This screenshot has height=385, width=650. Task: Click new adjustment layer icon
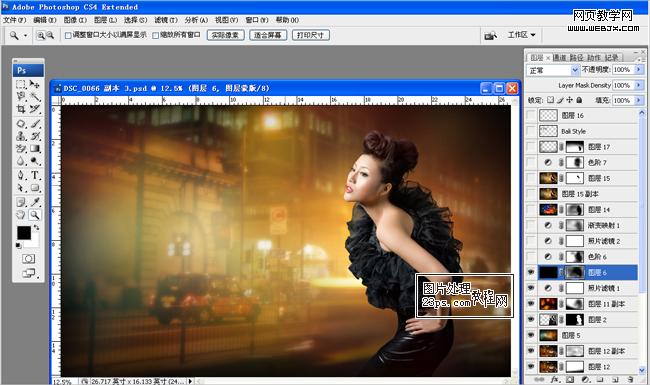(585, 379)
